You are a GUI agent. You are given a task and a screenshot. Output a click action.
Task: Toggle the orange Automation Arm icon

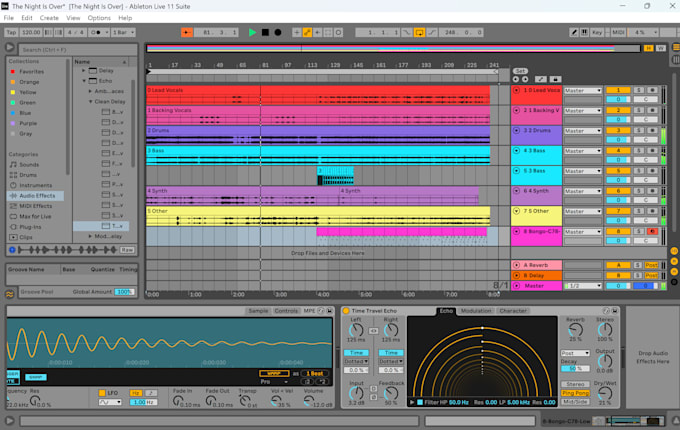(x=307, y=33)
